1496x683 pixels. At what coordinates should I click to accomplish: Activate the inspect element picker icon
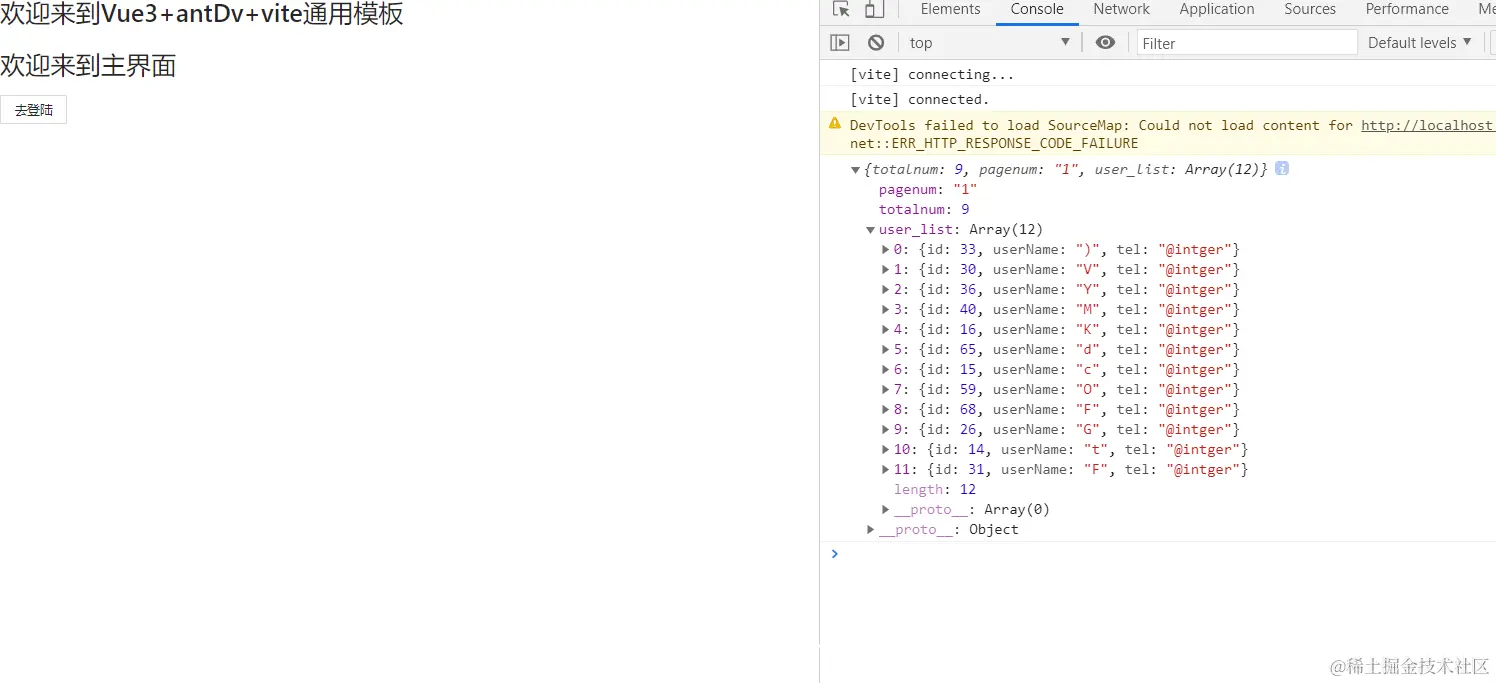841,9
